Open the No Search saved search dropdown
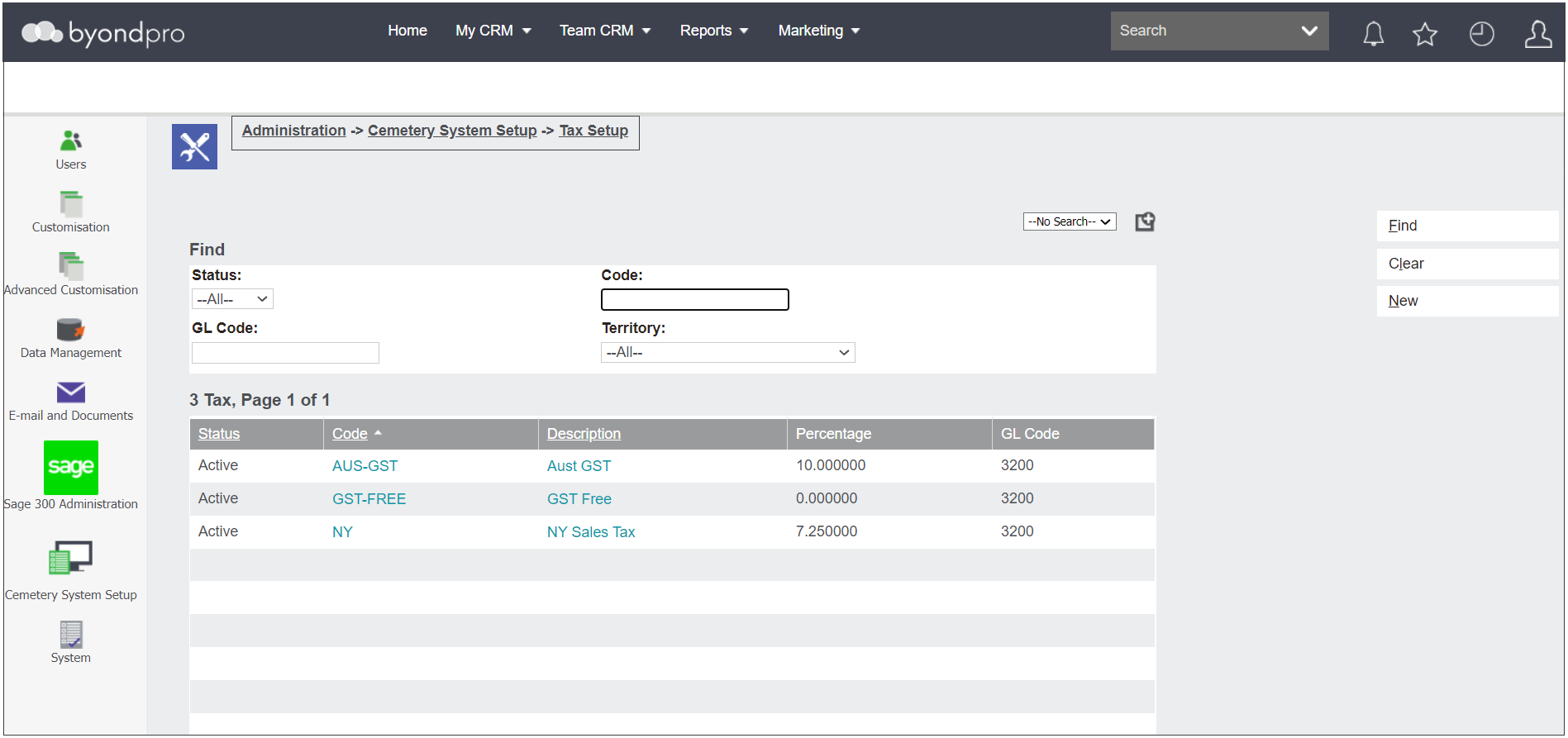1568x738 pixels. [x=1070, y=221]
